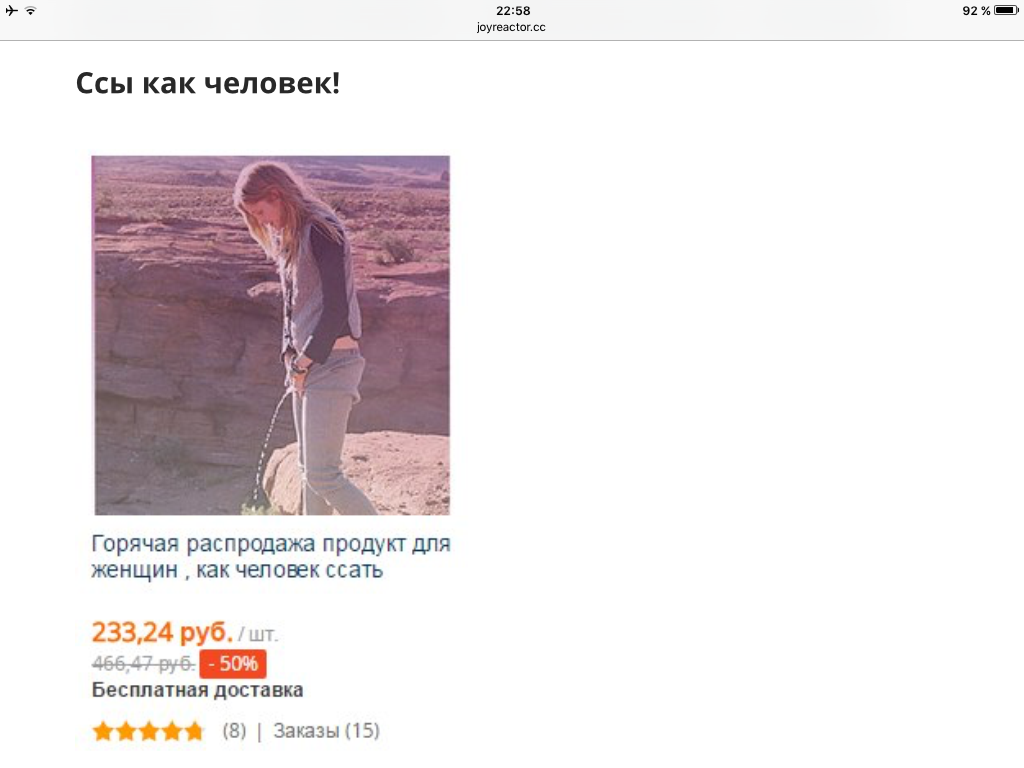Tap the battery icon in status bar
The image size is (1024, 768).
(x=1006, y=10)
